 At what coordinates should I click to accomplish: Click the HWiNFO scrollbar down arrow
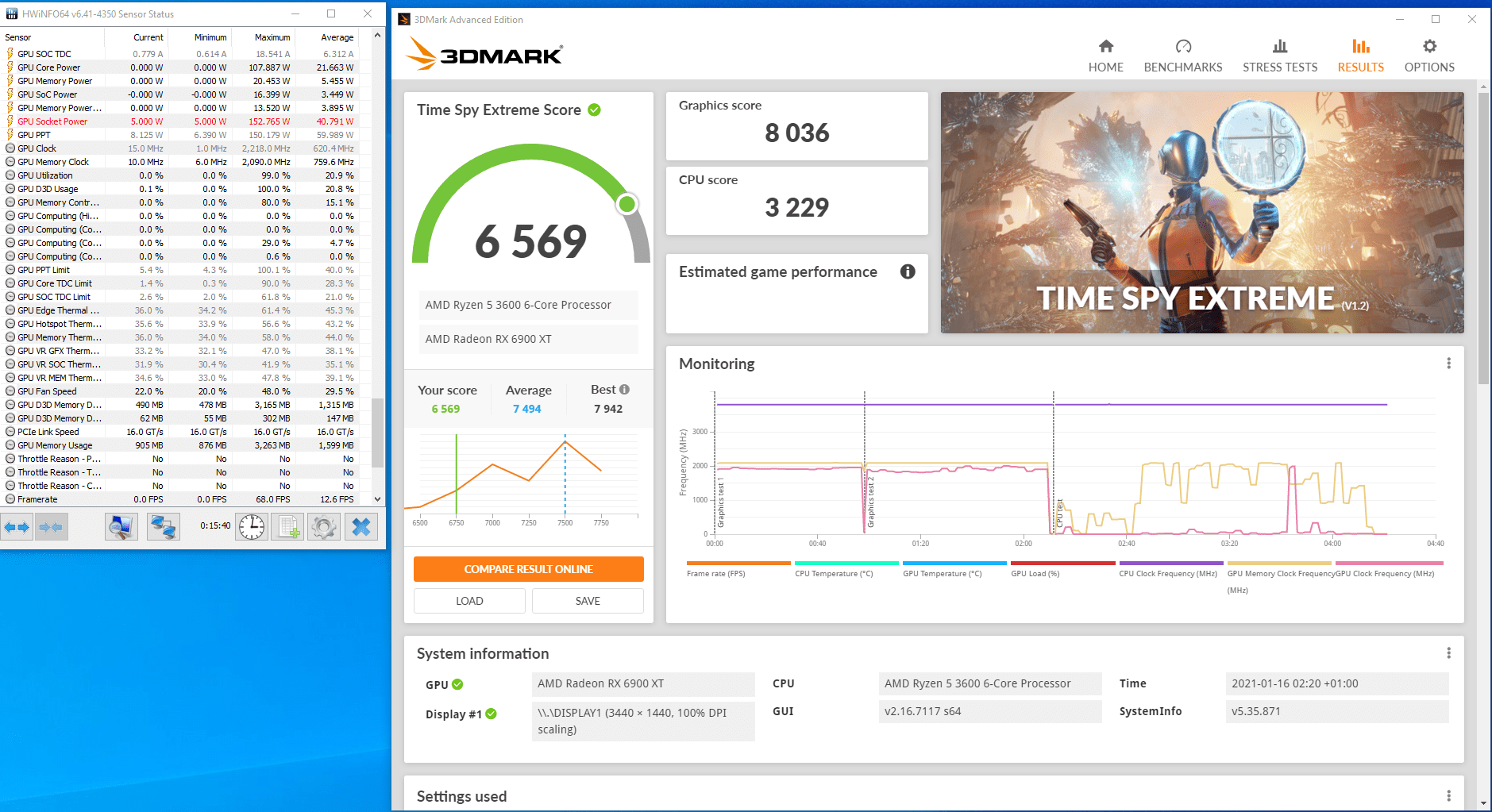[x=378, y=499]
